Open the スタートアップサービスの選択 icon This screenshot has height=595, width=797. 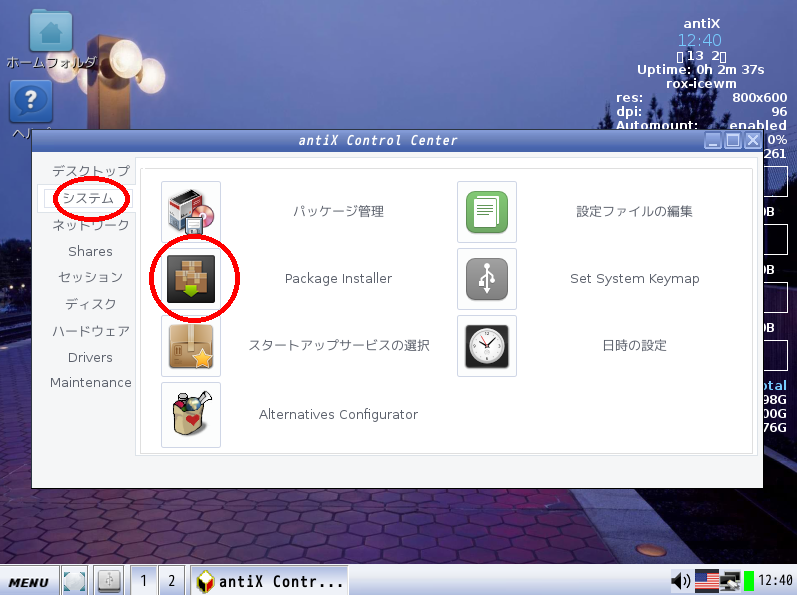click(191, 346)
